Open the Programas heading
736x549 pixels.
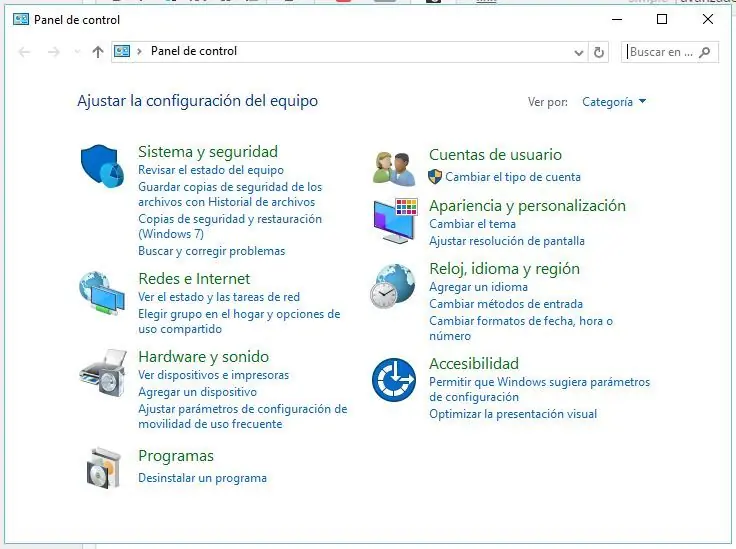pos(176,456)
